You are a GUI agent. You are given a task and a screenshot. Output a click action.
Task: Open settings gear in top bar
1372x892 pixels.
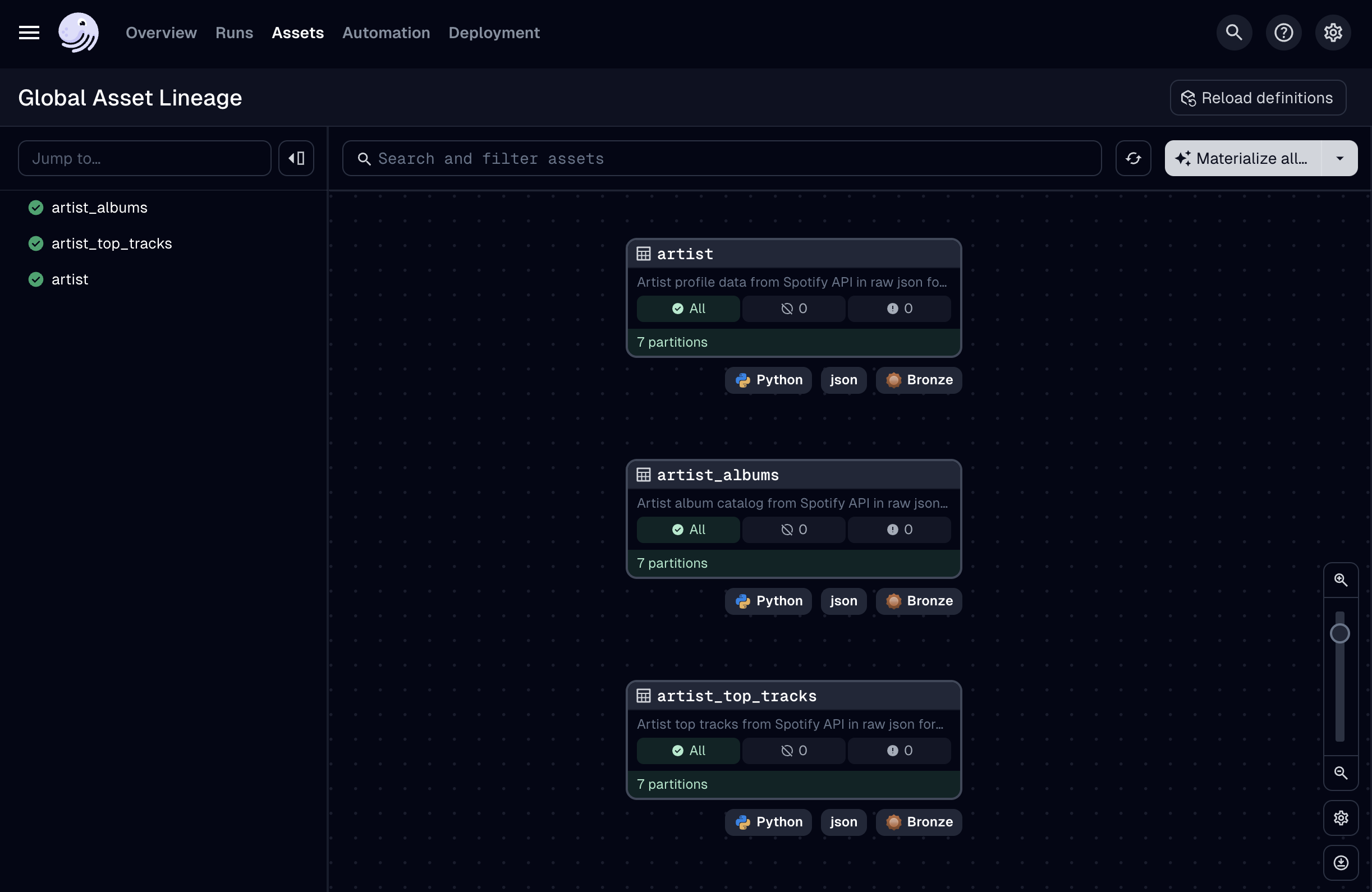[1333, 33]
